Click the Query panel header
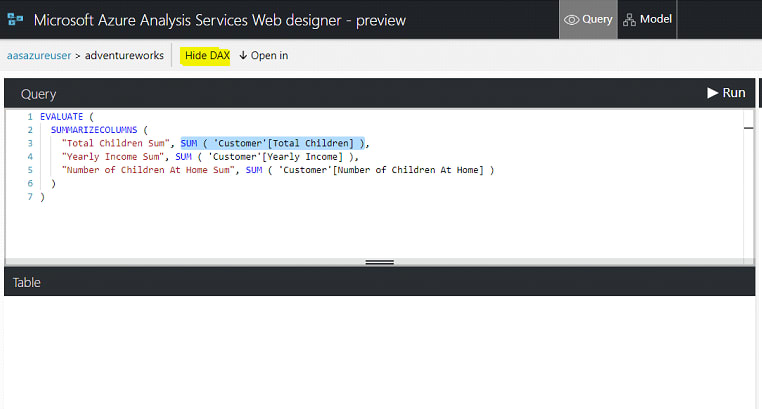 380,93
